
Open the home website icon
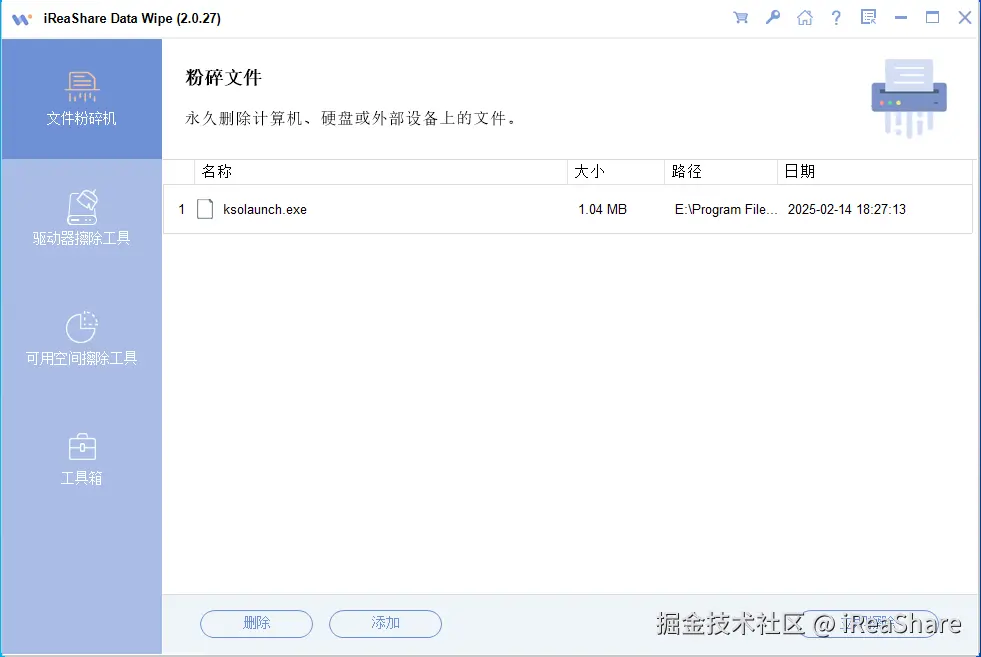805,17
